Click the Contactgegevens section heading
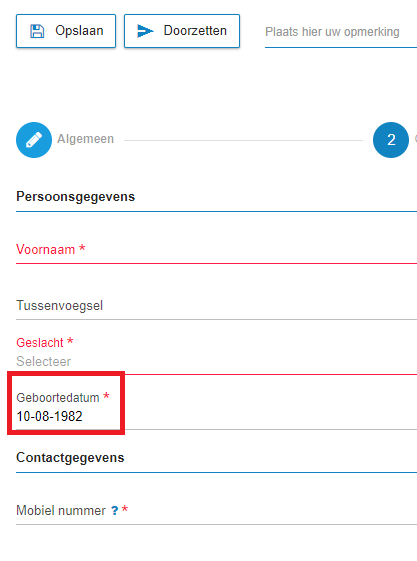Screen dimensions: 417x561 (x=70, y=458)
